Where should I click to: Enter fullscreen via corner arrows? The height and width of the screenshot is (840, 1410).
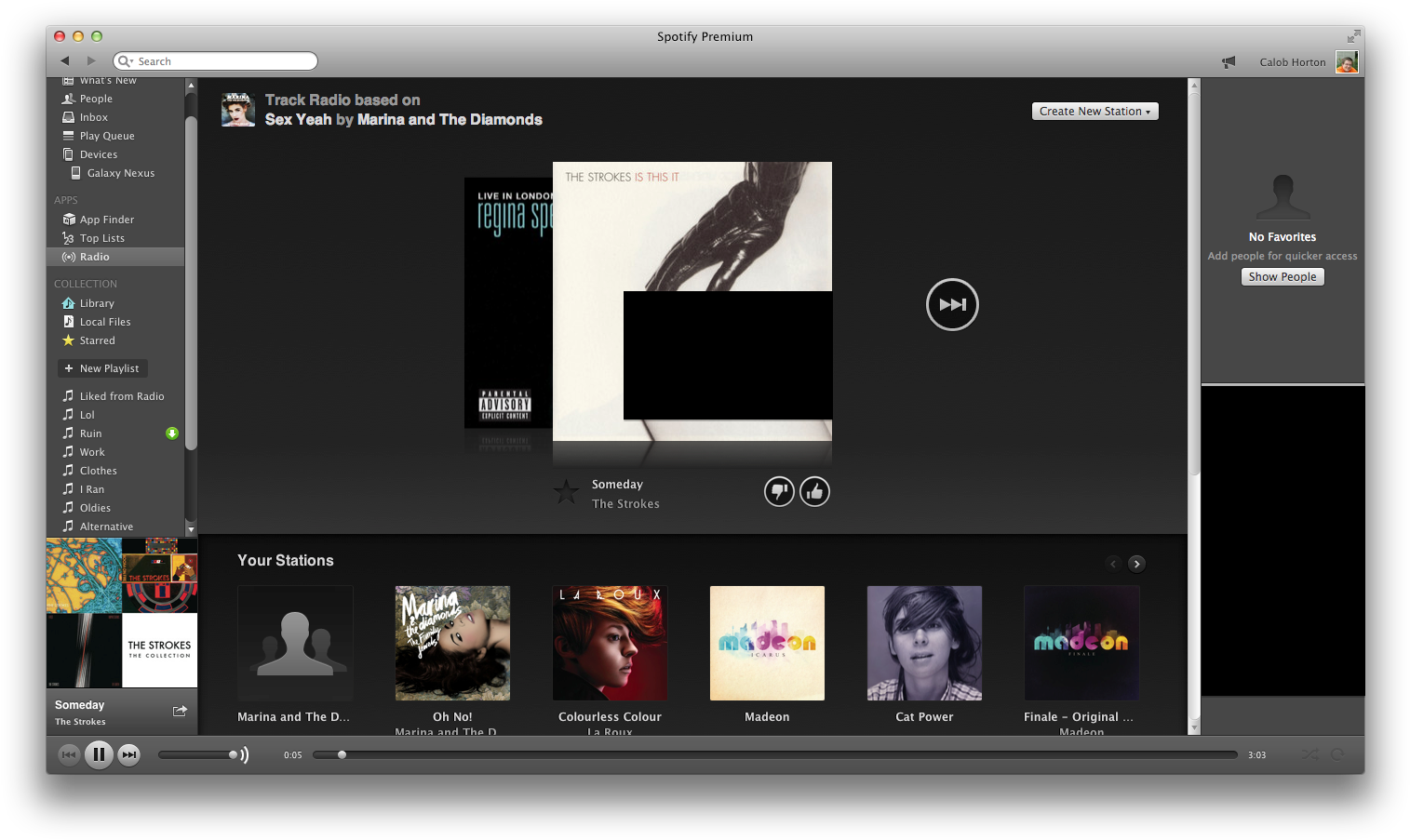point(1353,36)
